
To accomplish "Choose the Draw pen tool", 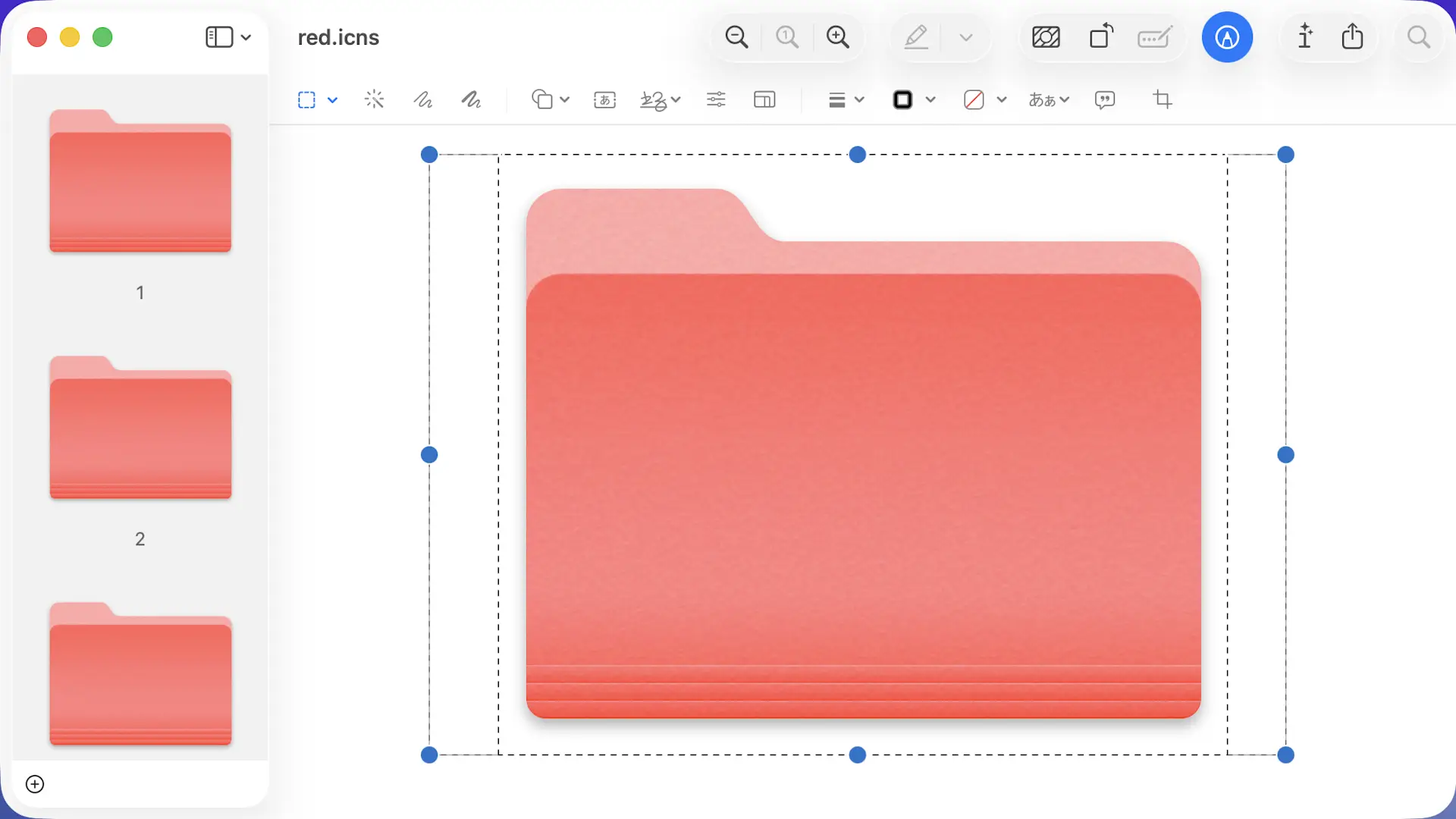I will pyautogui.click(x=471, y=99).
